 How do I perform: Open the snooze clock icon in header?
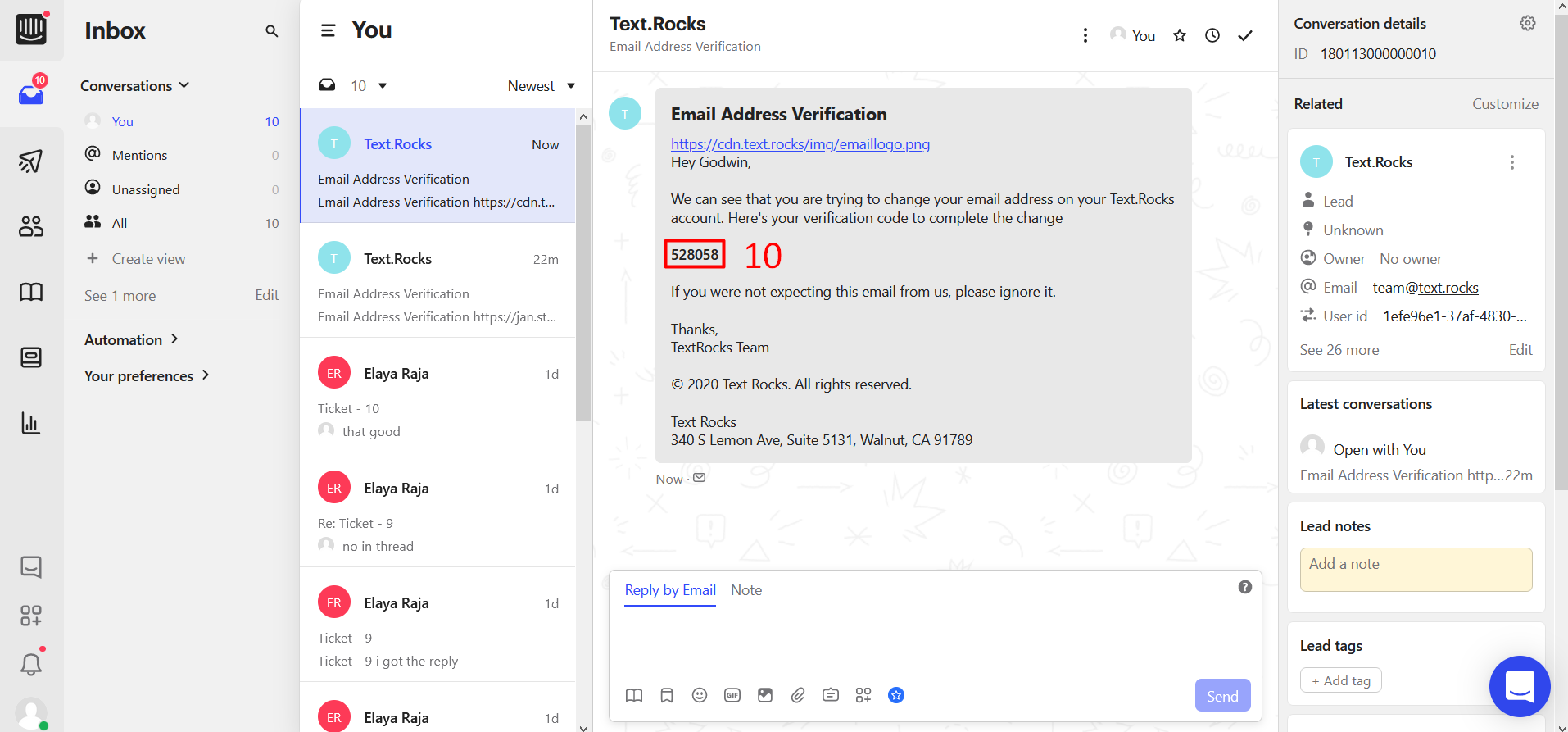point(1212,35)
